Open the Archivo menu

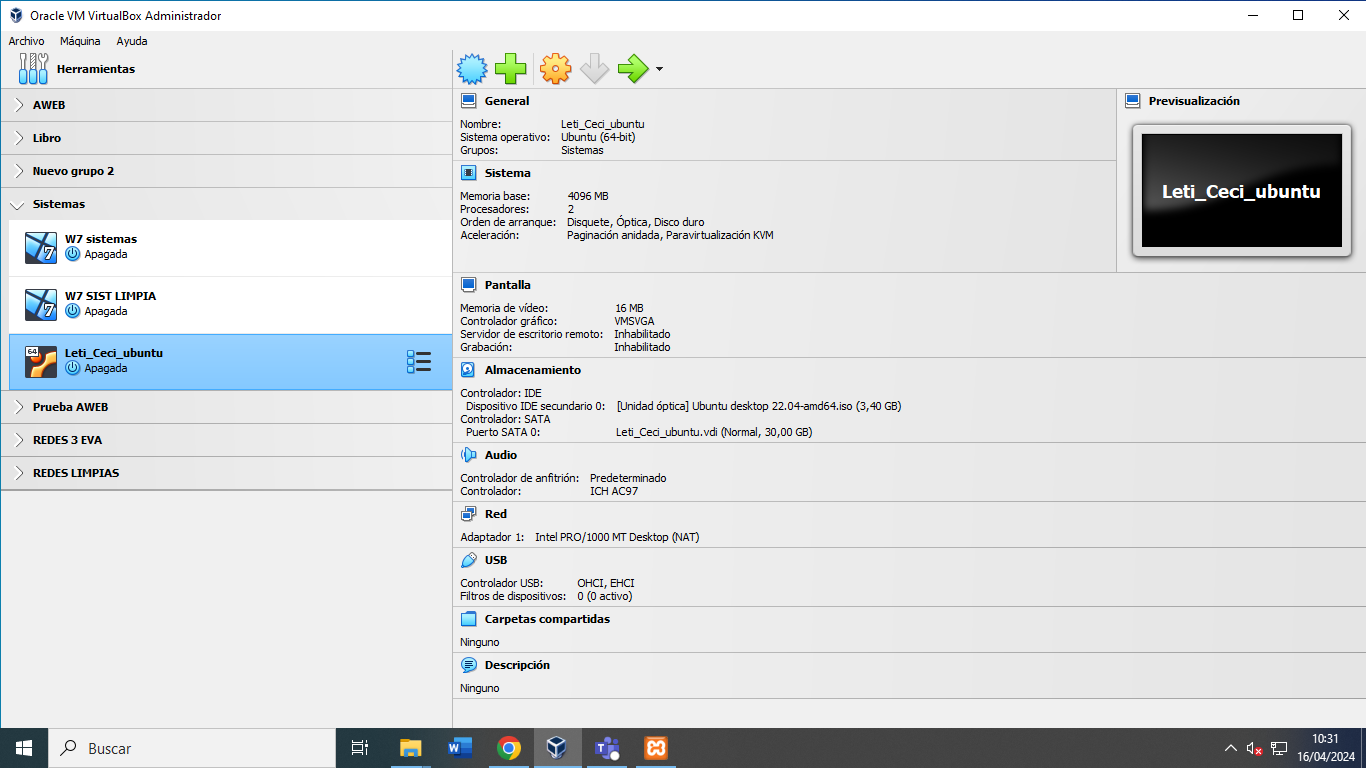click(x=26, y=41)
